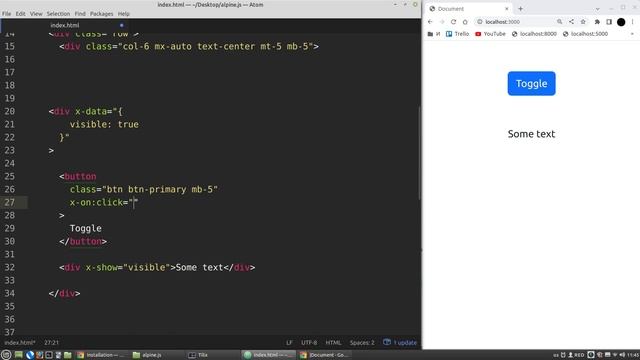
Task: Open the Atom Help menu
Action: [124, 13]
